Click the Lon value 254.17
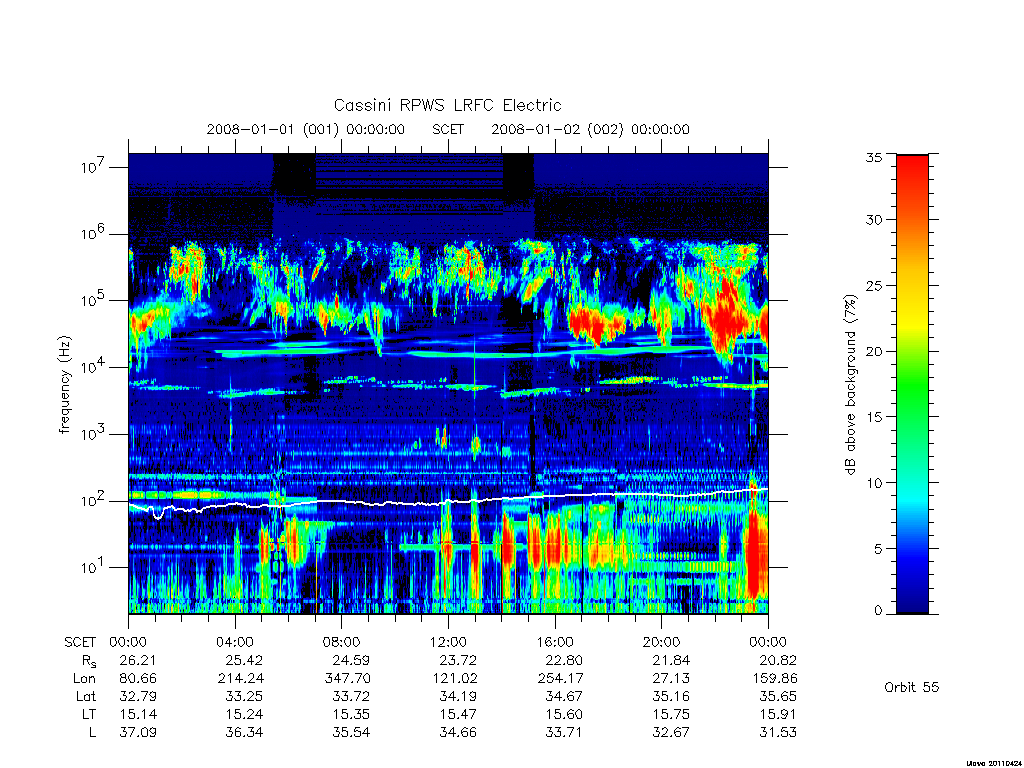This screenshot has width=1024, height=768. point(560,678)
